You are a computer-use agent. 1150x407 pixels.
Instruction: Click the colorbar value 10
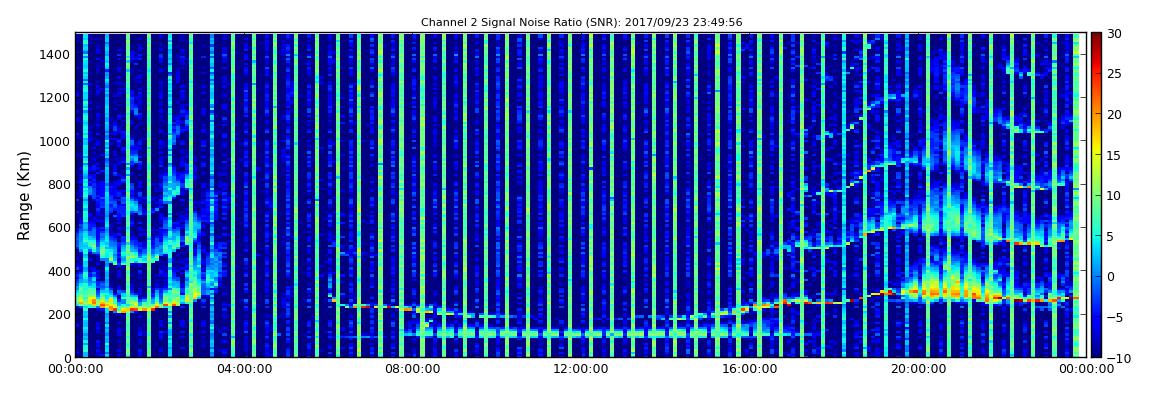[1115, 195]
